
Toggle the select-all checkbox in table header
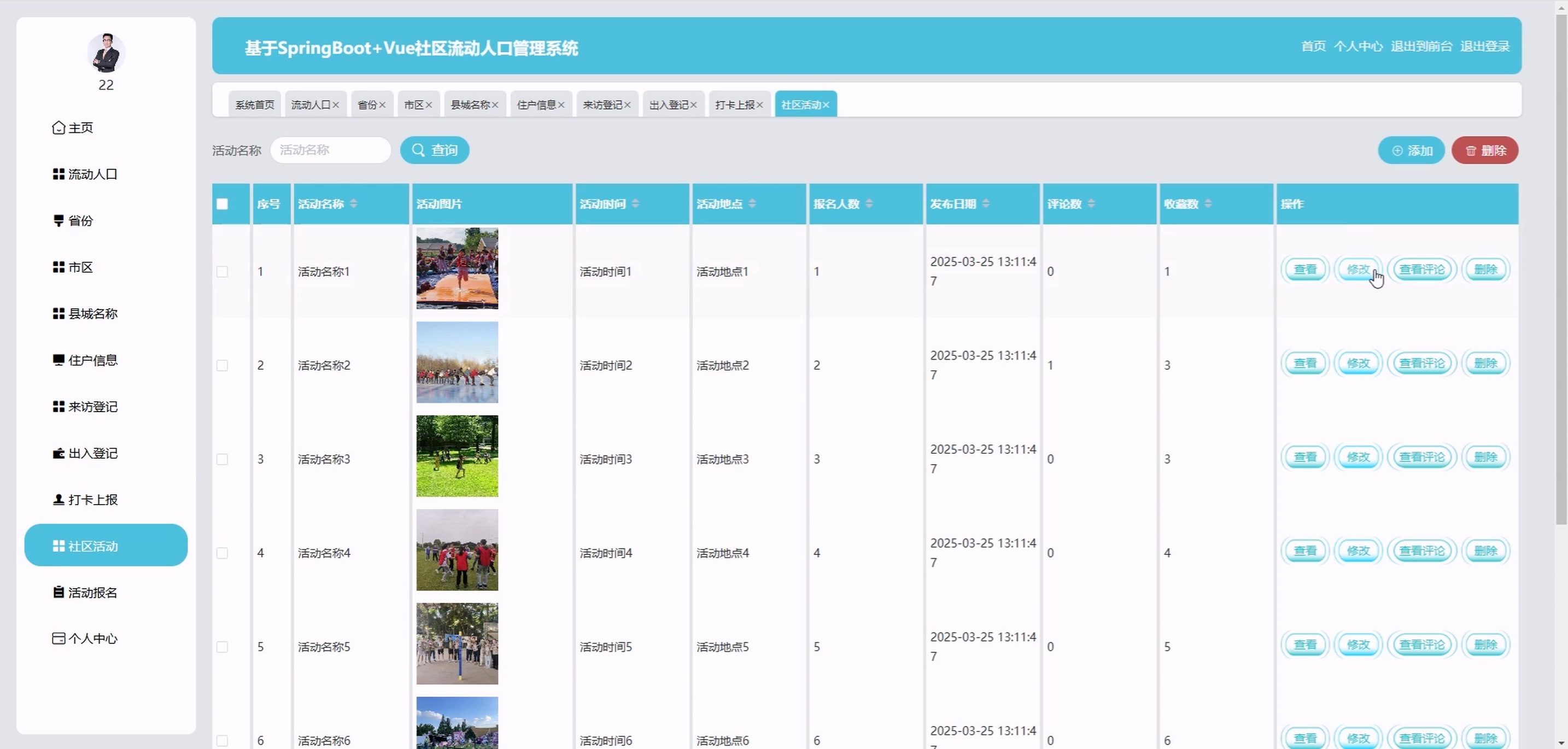click(x=222, y=204)
